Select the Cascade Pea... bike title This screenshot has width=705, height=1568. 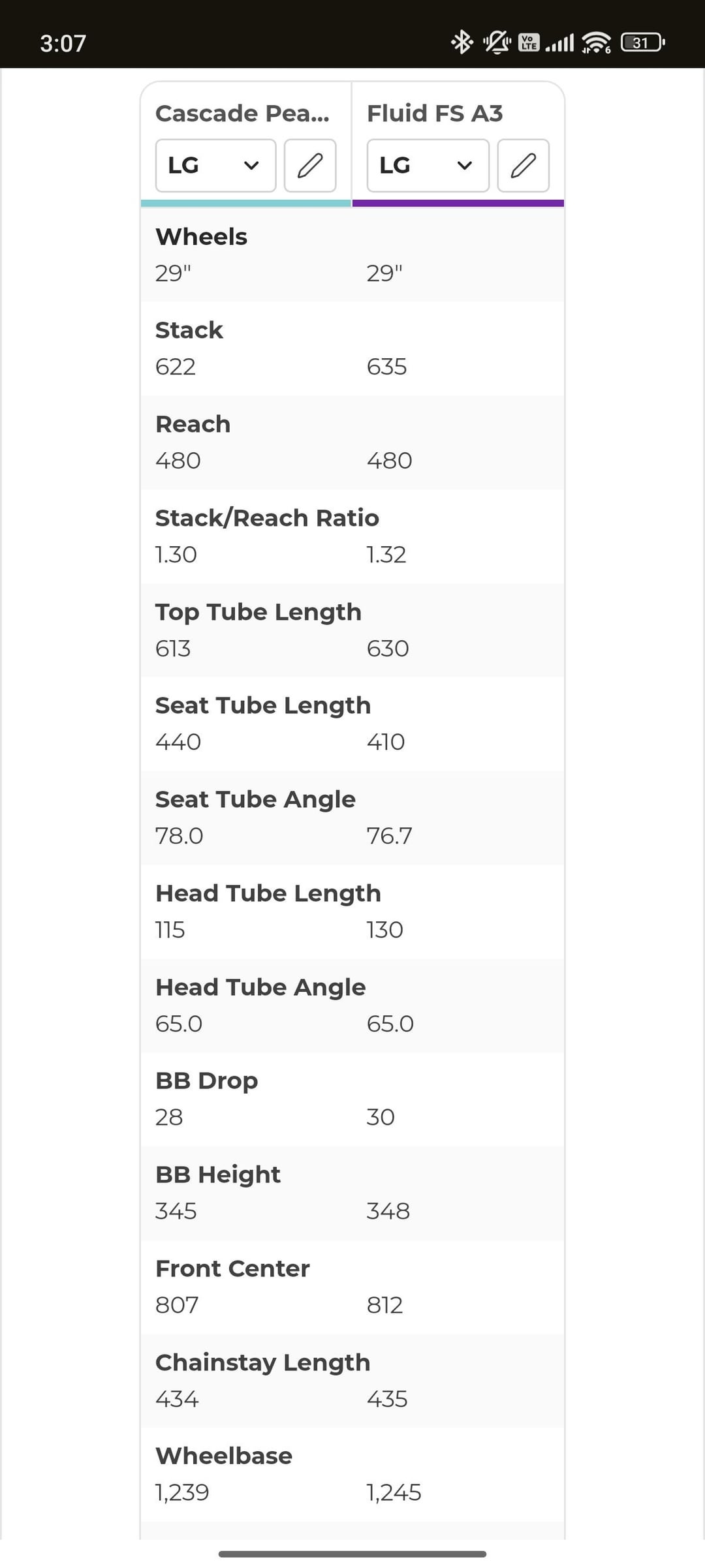point(242,114)
